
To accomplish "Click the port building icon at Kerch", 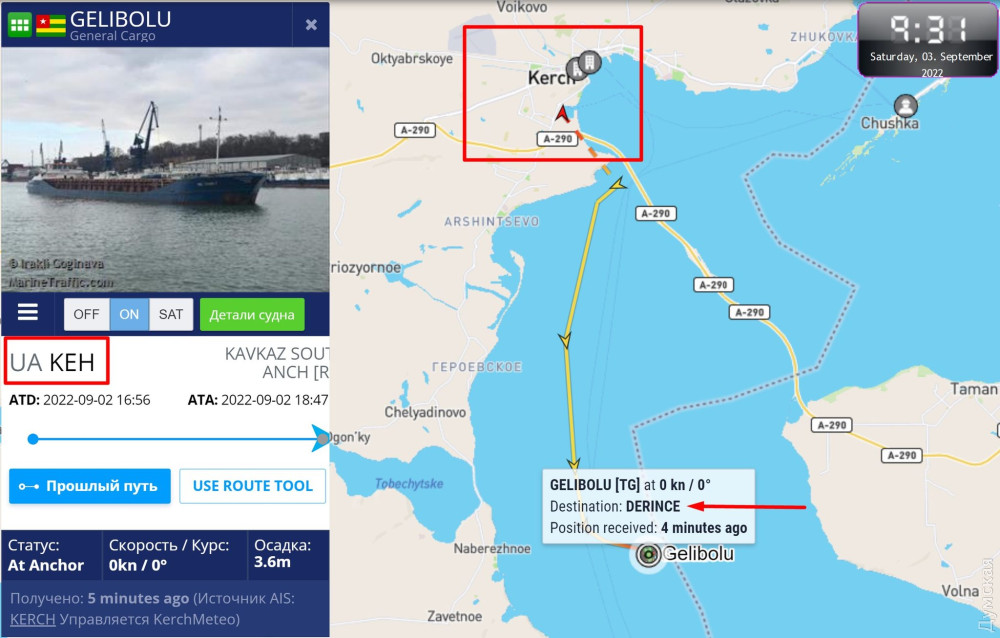I will coord(590,63).
